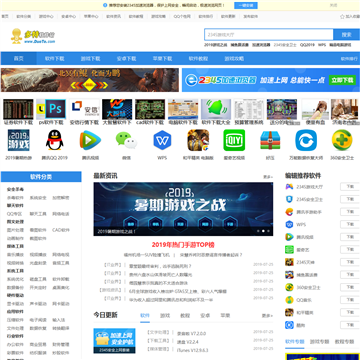Select 苹果下载 in the blue nav bar
Screen dimensions: 360x360
162,58
